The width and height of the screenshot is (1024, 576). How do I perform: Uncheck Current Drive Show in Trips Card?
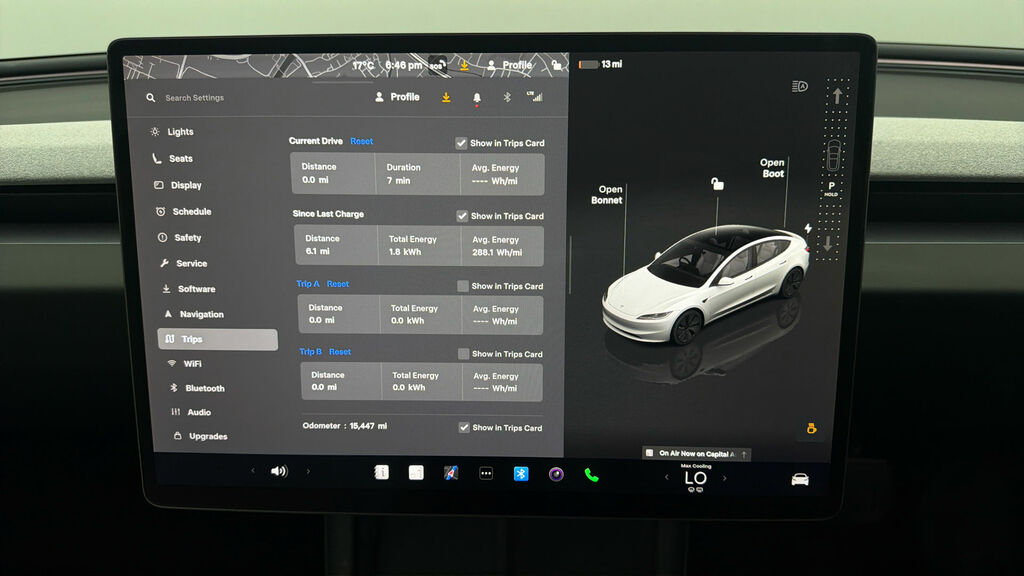(x=461, y=143)
